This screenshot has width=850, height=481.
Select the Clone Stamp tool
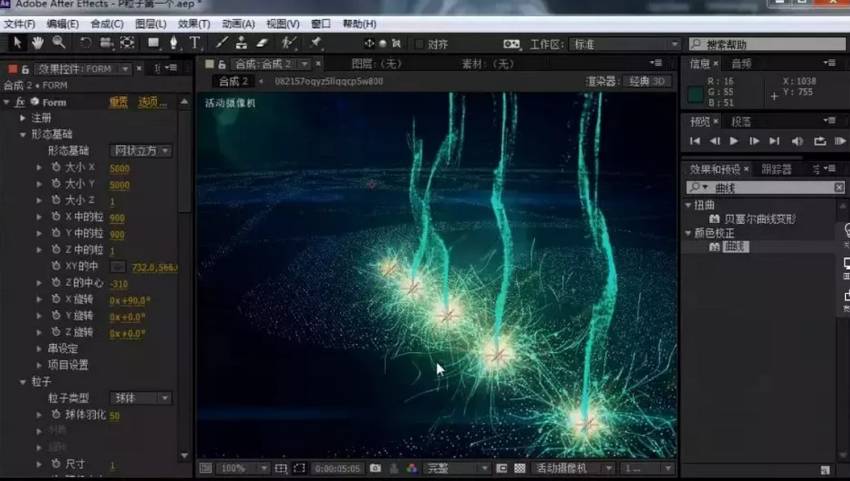(x=242, y=43)
